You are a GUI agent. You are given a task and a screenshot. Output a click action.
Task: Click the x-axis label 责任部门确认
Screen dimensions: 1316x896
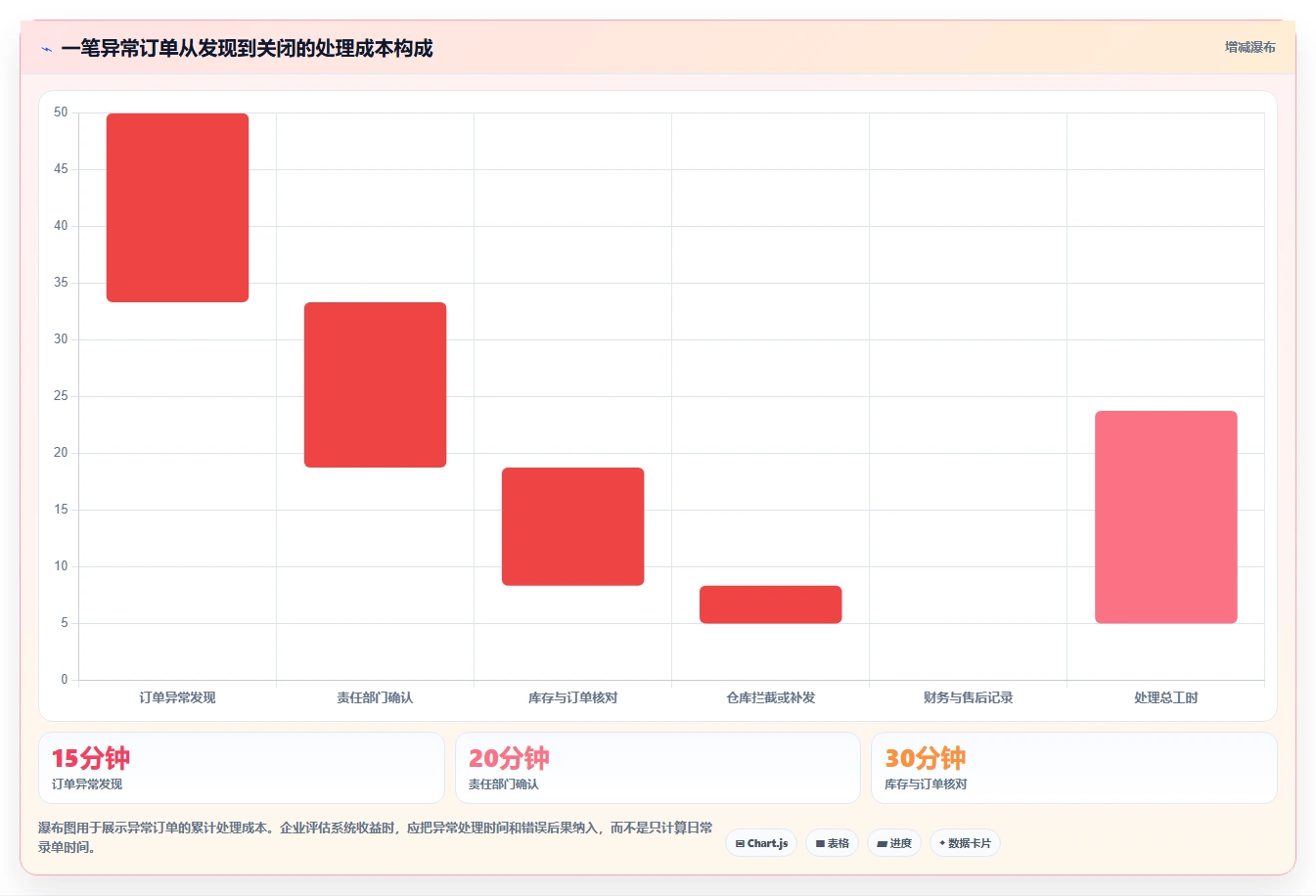click(x=375, y=697)
